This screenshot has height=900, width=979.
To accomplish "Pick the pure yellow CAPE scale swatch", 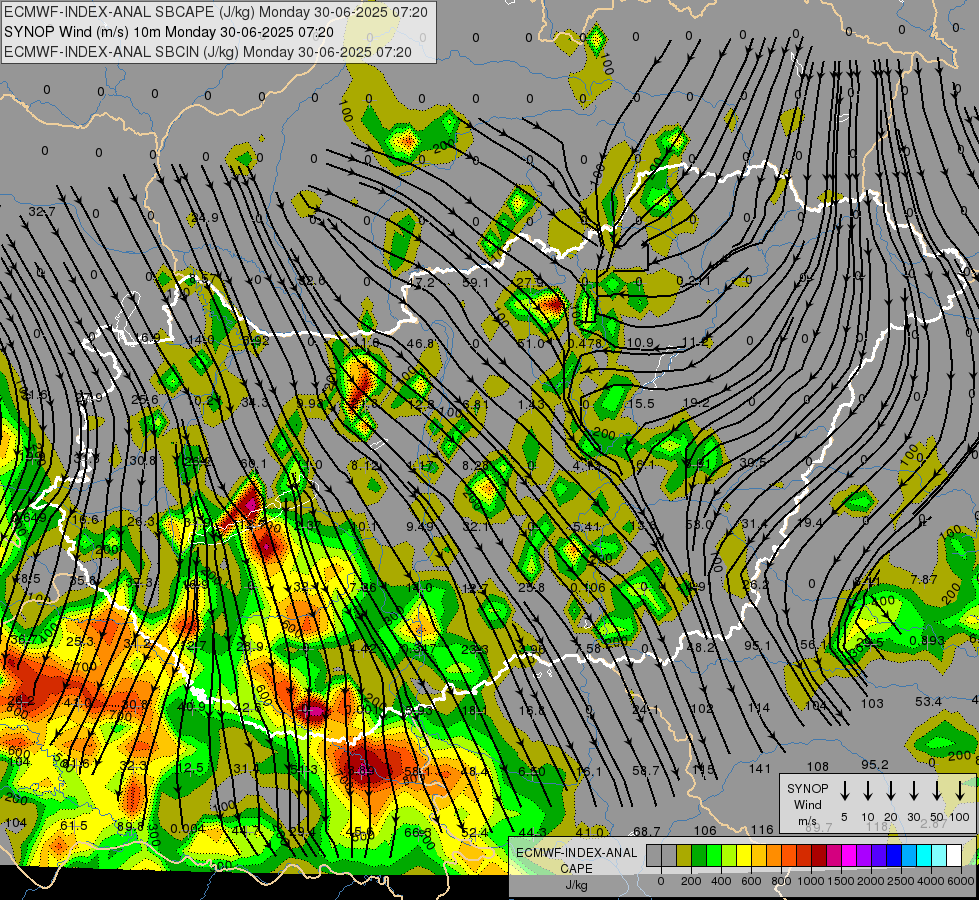I will coord(744,856).
